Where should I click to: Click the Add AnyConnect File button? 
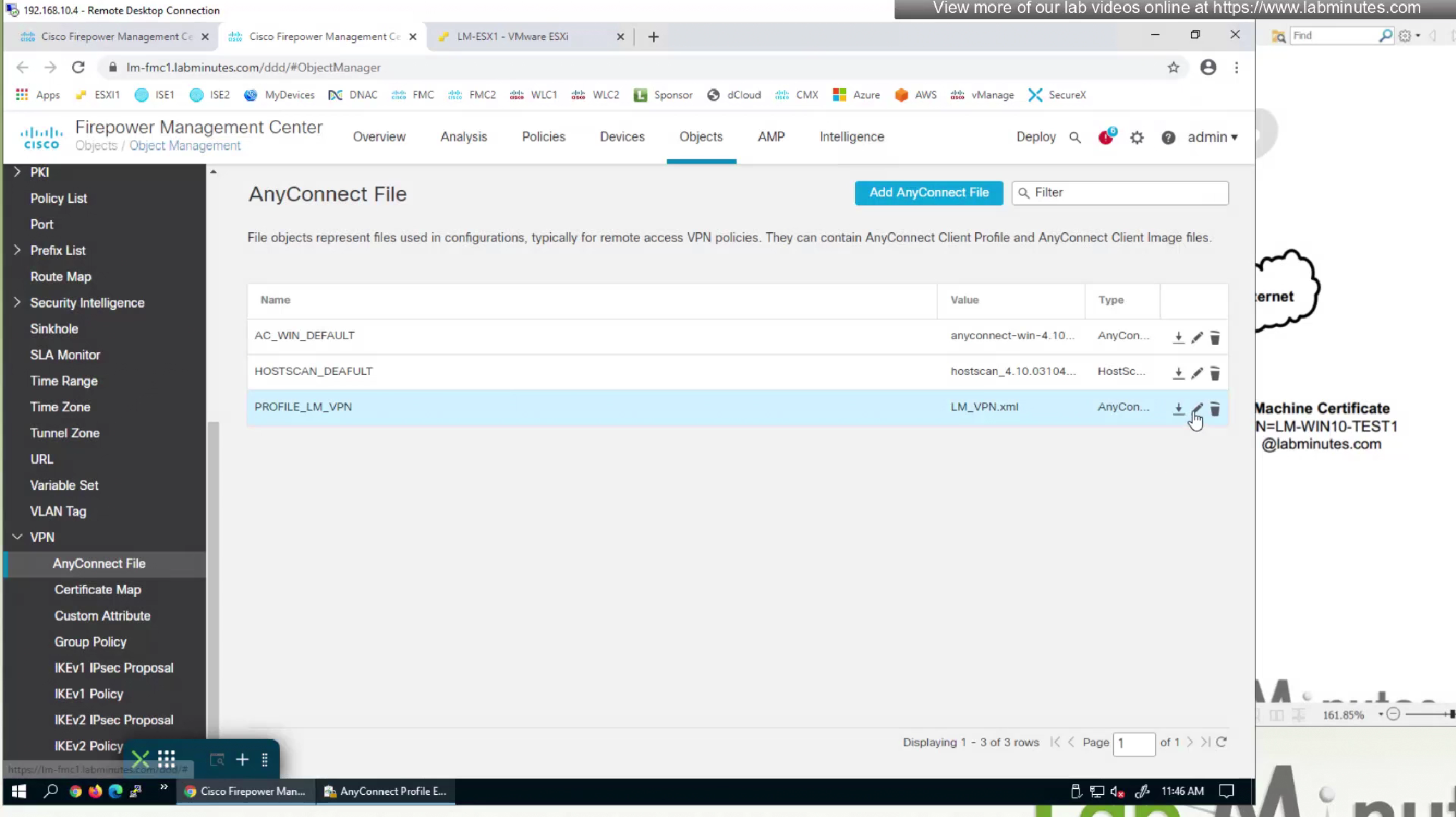point(928,193)
